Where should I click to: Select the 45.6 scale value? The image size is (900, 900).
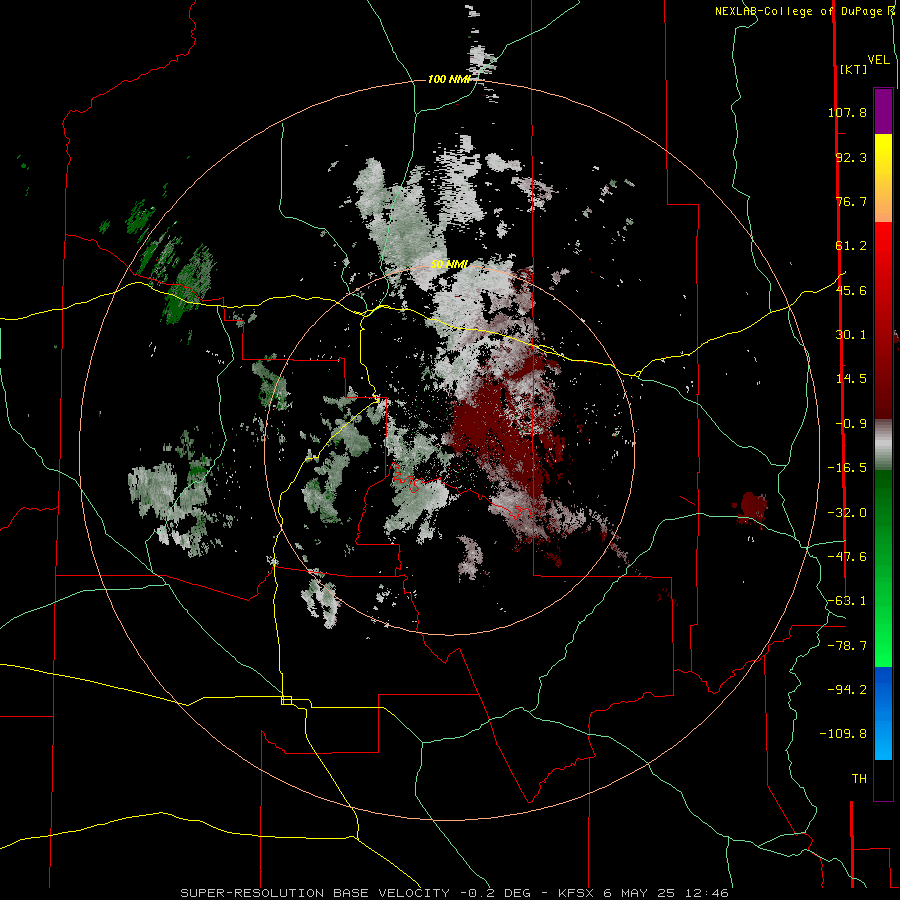click(x=851, y=290)
